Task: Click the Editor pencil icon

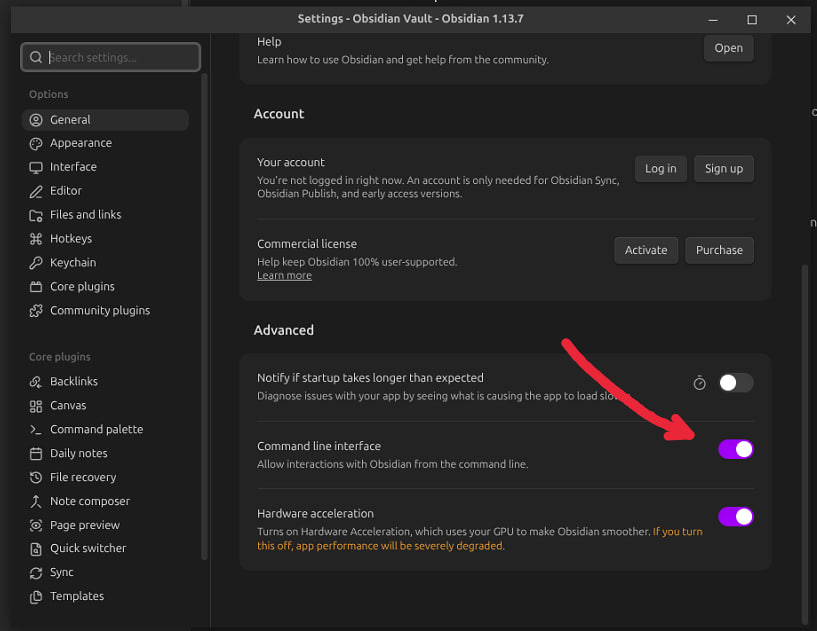Action: [x=36, y=192]
